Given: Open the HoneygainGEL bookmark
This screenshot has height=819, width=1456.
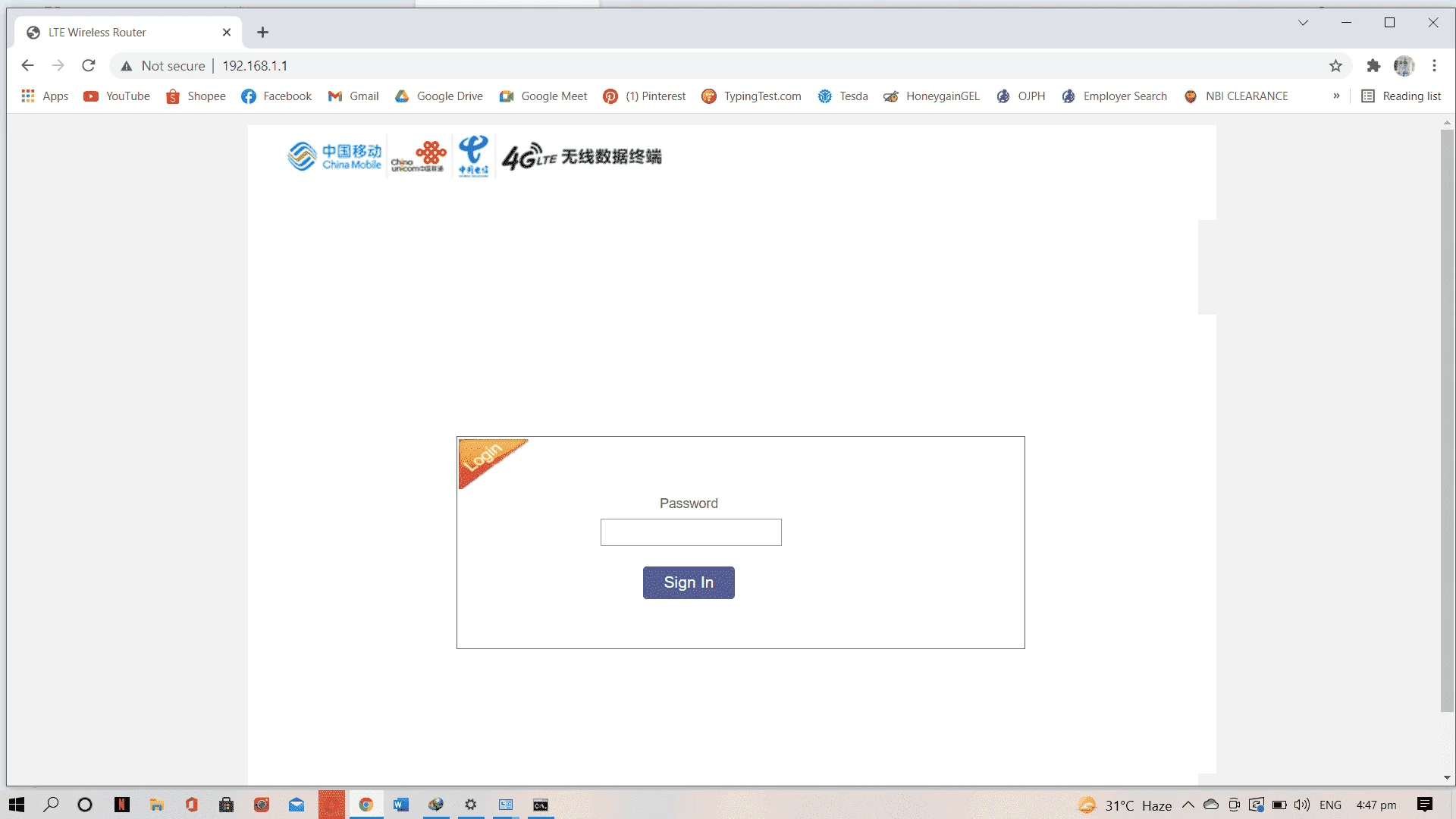Looking at the screenshot, I should (931, 96).
